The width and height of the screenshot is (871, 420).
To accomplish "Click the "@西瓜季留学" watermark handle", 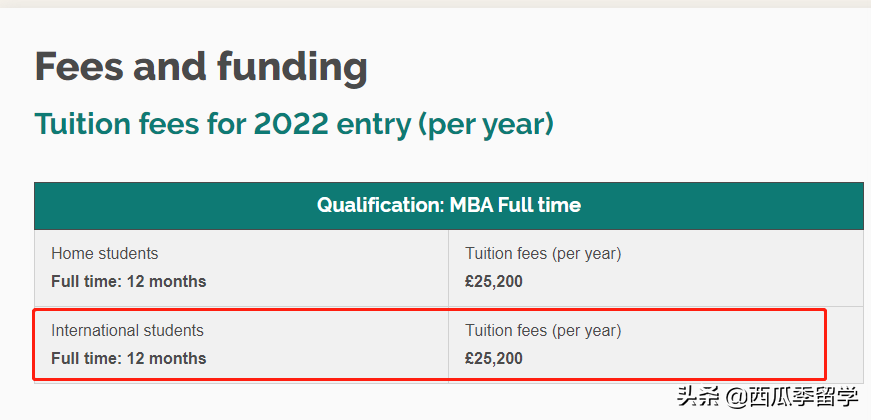I will [x=791, y=397].
